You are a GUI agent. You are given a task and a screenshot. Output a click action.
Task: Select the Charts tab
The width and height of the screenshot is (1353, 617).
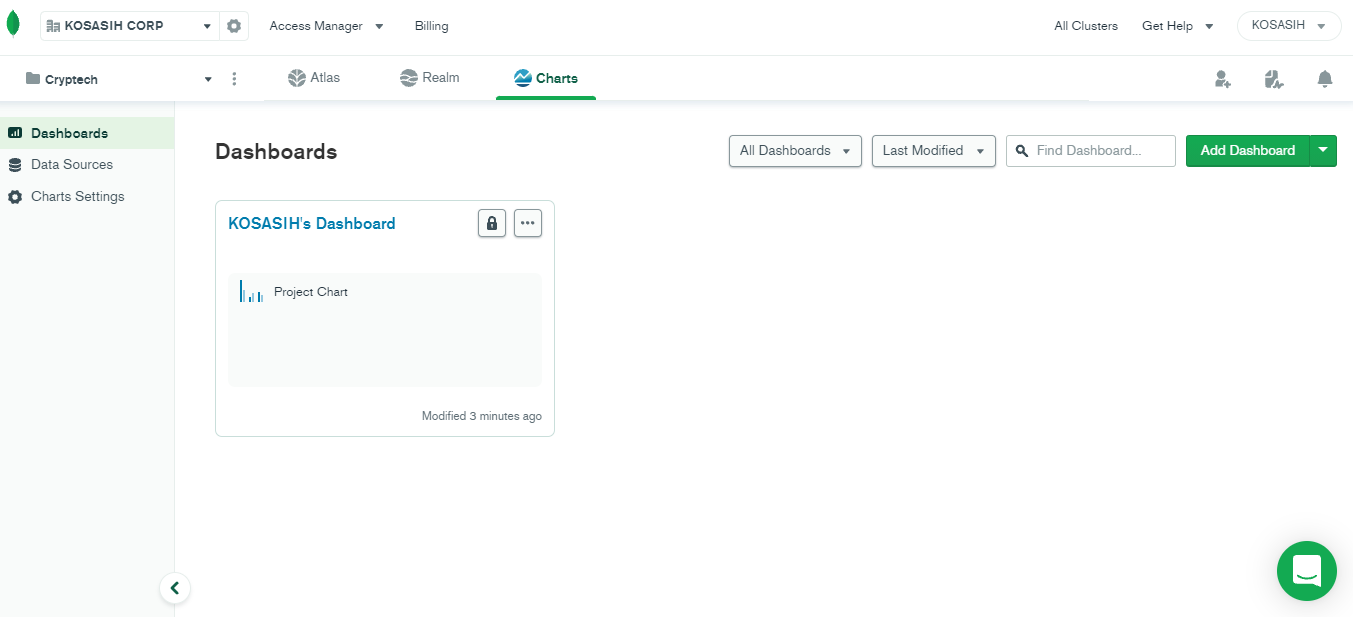click(546, 78)
